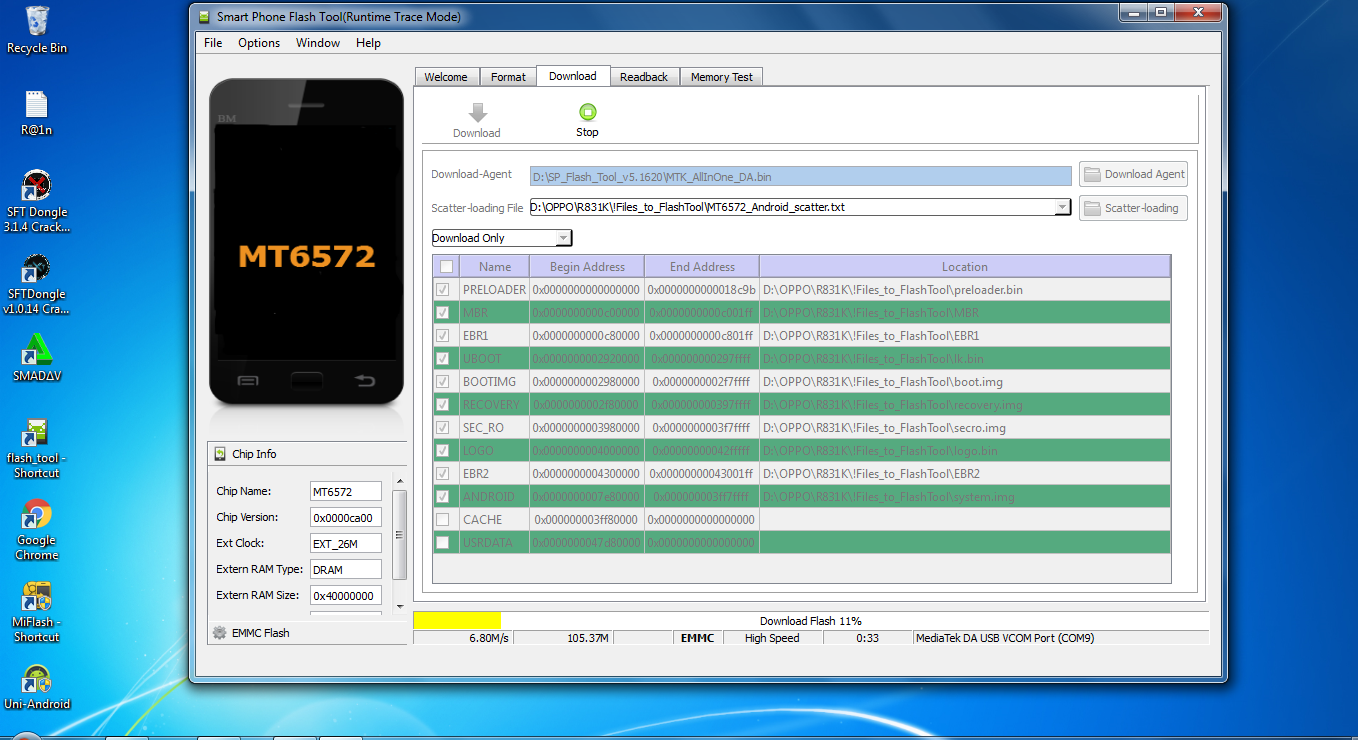This screenshot has height=740, width=1358.
Task: Click the Download-Agent path field
Action: click(x=801, y=176)
